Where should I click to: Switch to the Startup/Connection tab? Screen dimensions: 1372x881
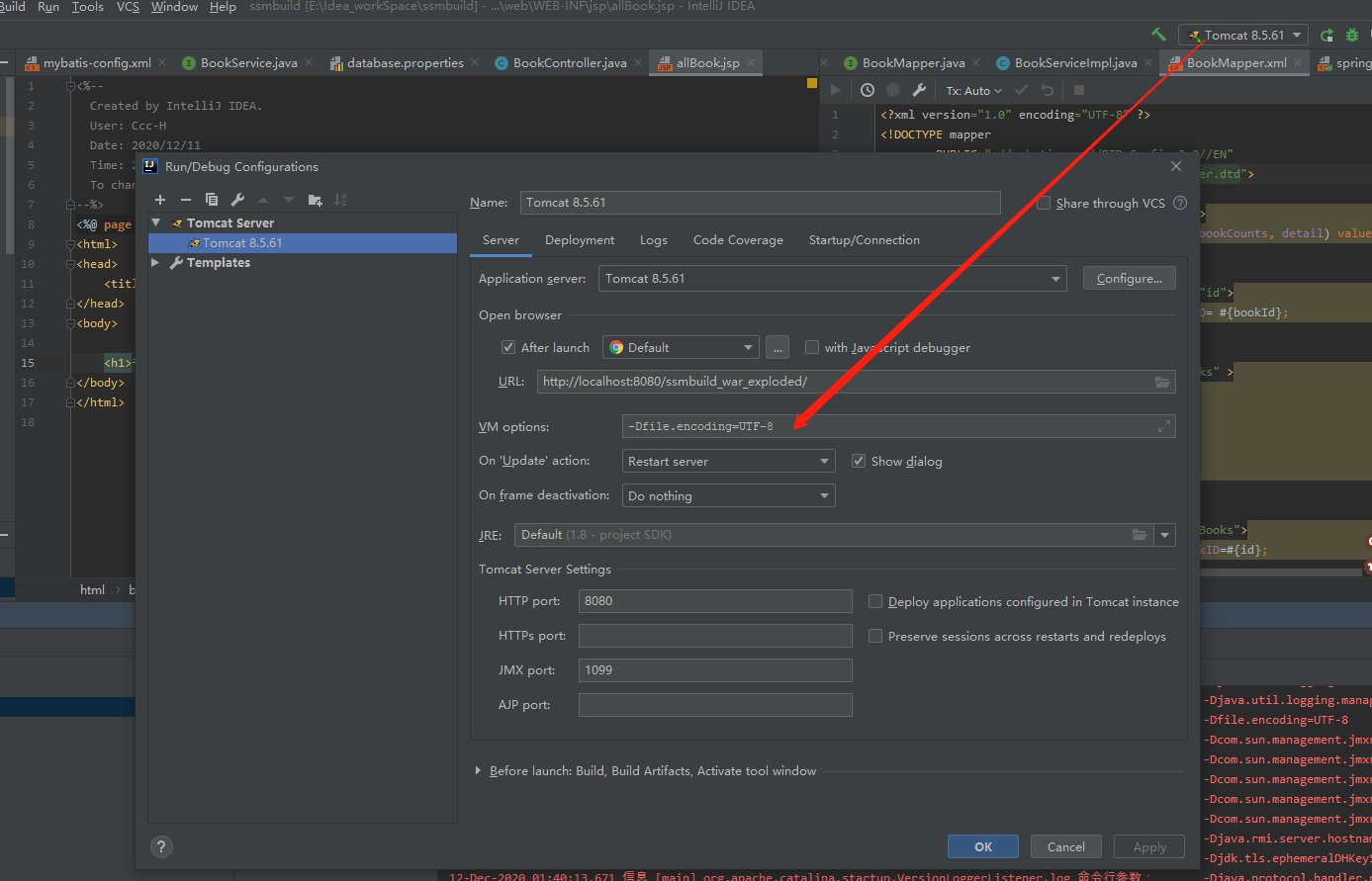(865, 239)
